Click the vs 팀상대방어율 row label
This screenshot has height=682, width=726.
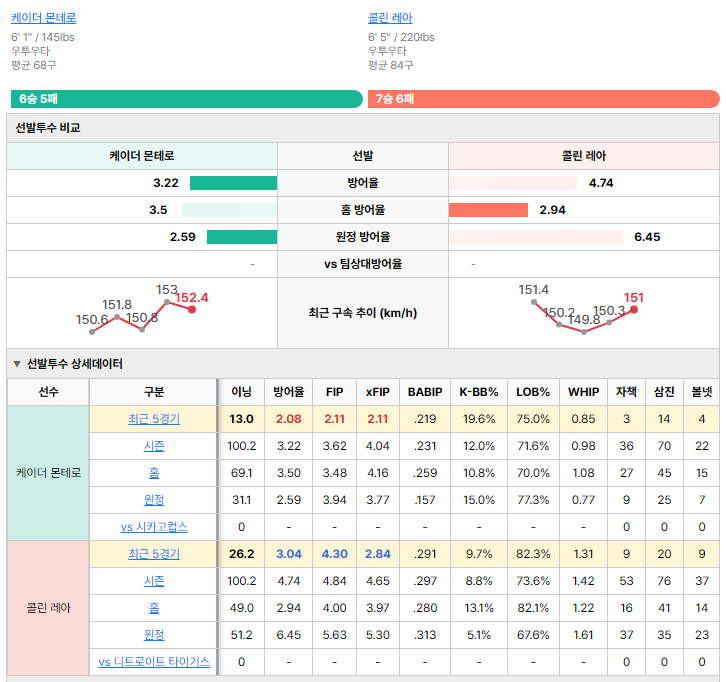point(363,264)
